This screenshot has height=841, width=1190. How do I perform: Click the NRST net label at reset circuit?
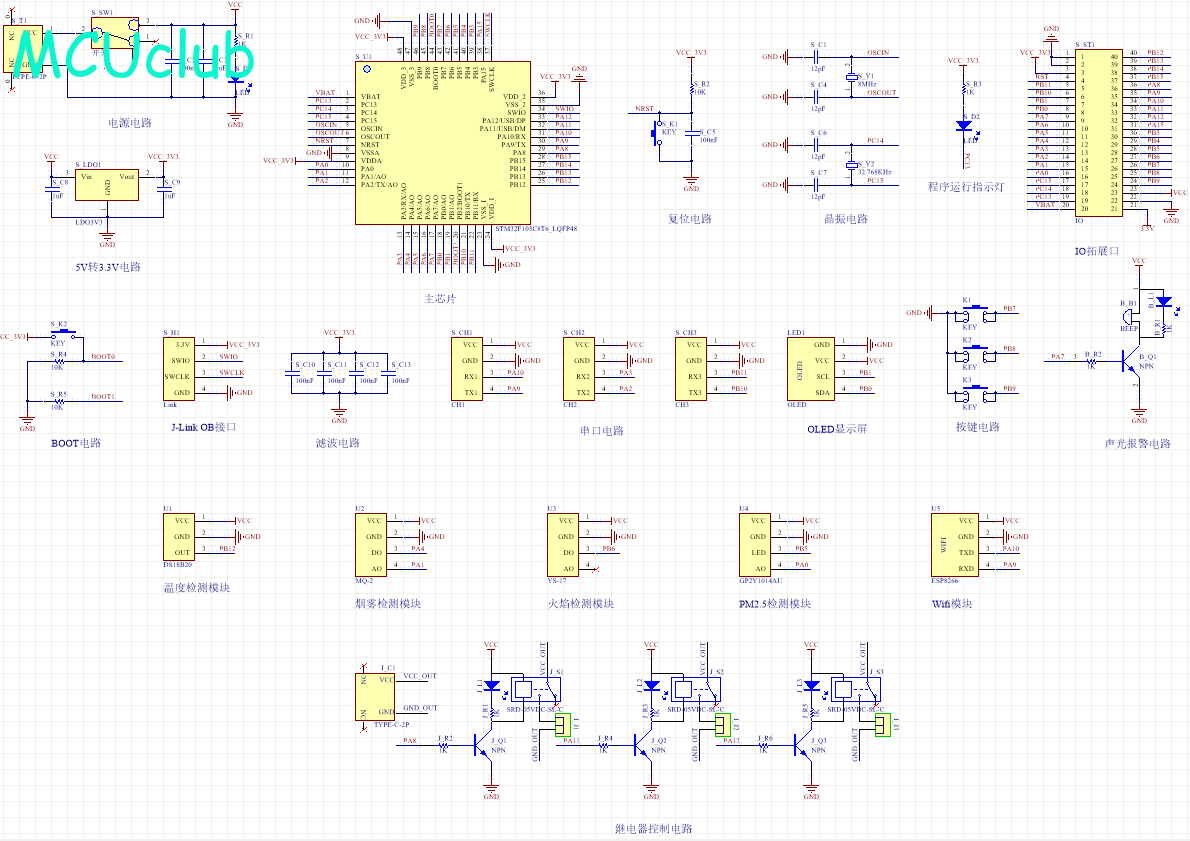644,109
